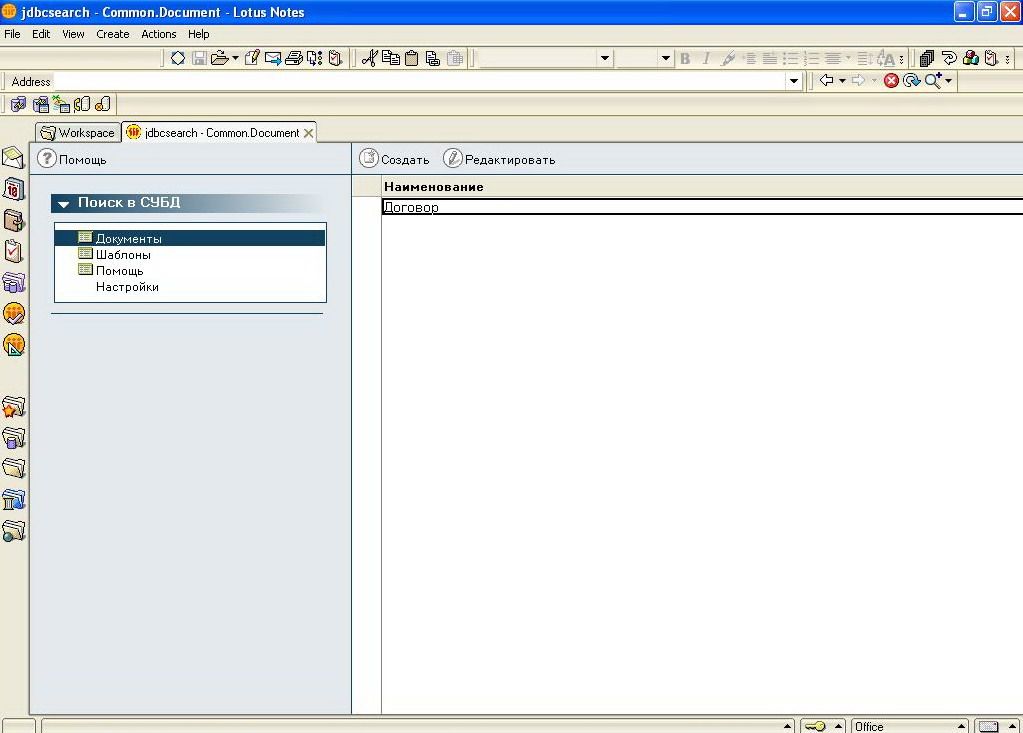Select the Договор row in the view

pos(412,207)
